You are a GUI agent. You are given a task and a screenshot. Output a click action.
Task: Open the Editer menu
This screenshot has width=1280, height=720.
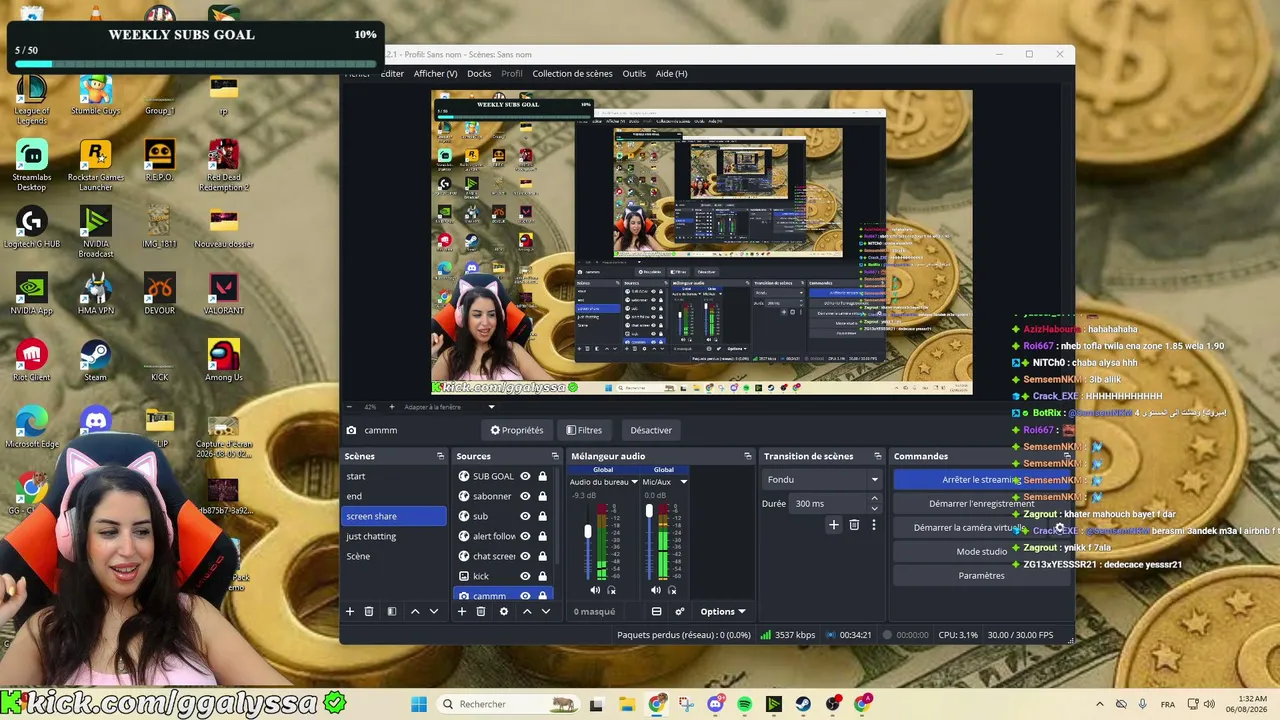(392, 73)
